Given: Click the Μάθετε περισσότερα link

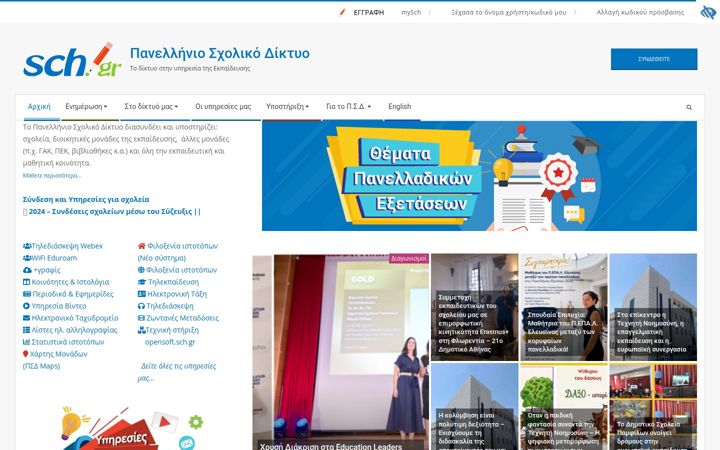Looking at the screenshot, I should (51, 175).
